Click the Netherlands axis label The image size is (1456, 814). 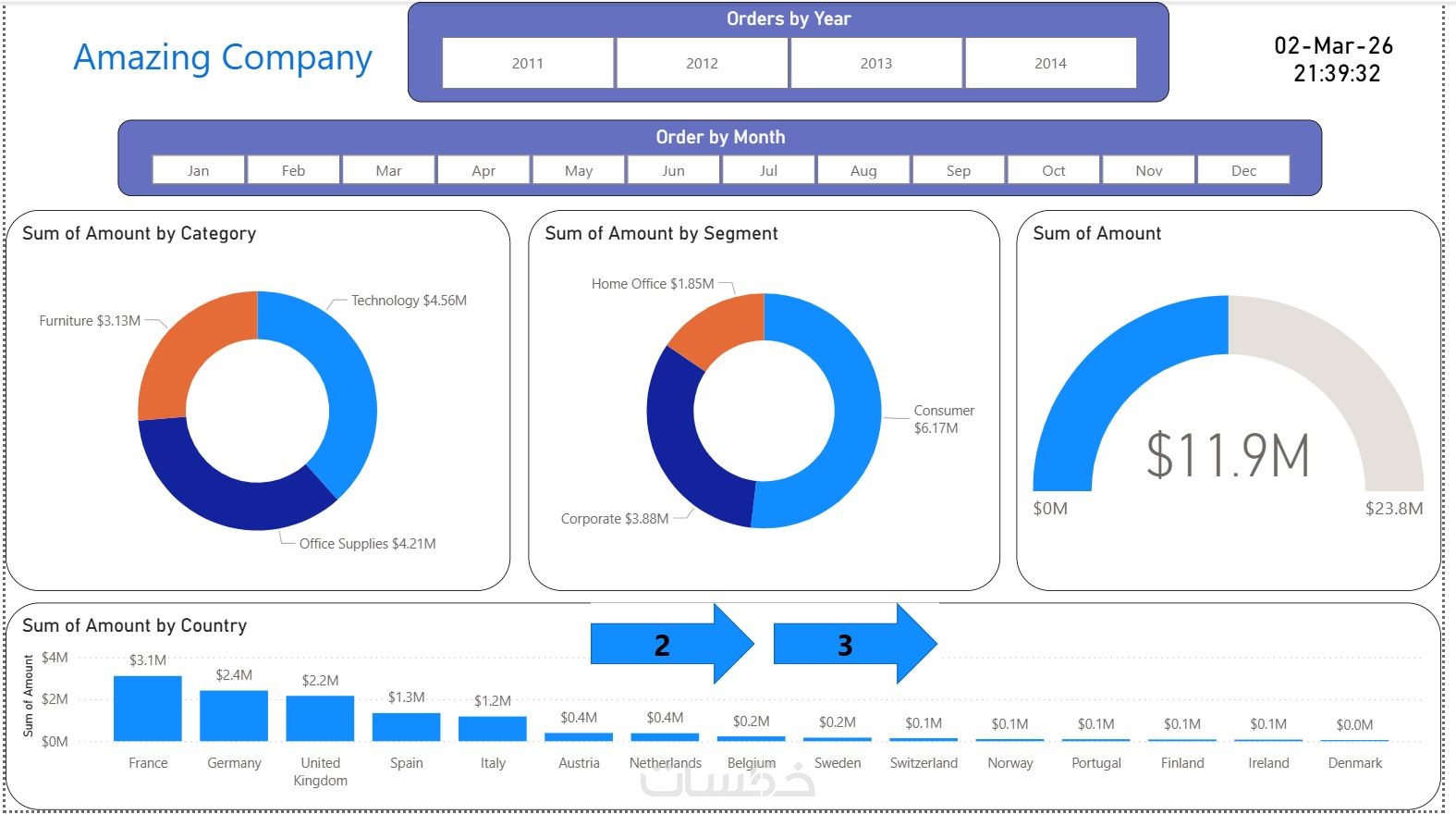666,763
